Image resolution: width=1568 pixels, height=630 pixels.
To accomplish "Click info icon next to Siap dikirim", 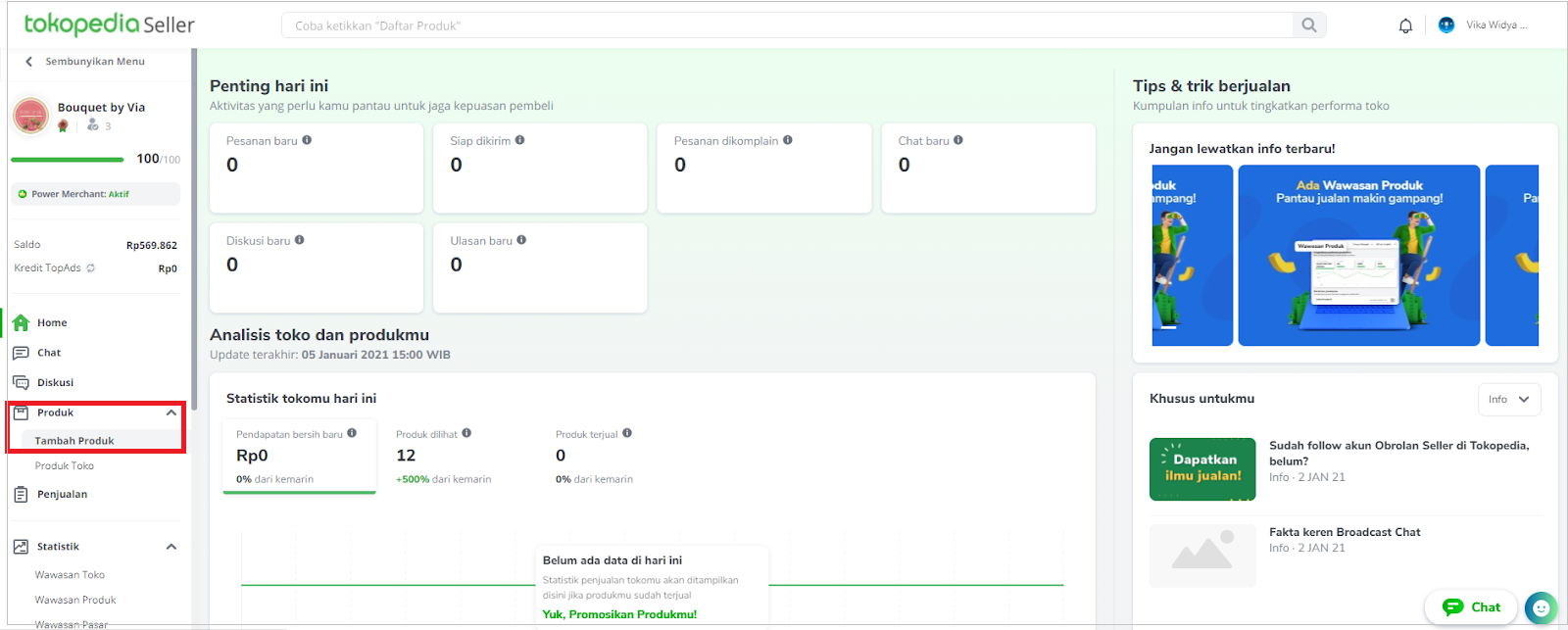I will tap(519, 140).
